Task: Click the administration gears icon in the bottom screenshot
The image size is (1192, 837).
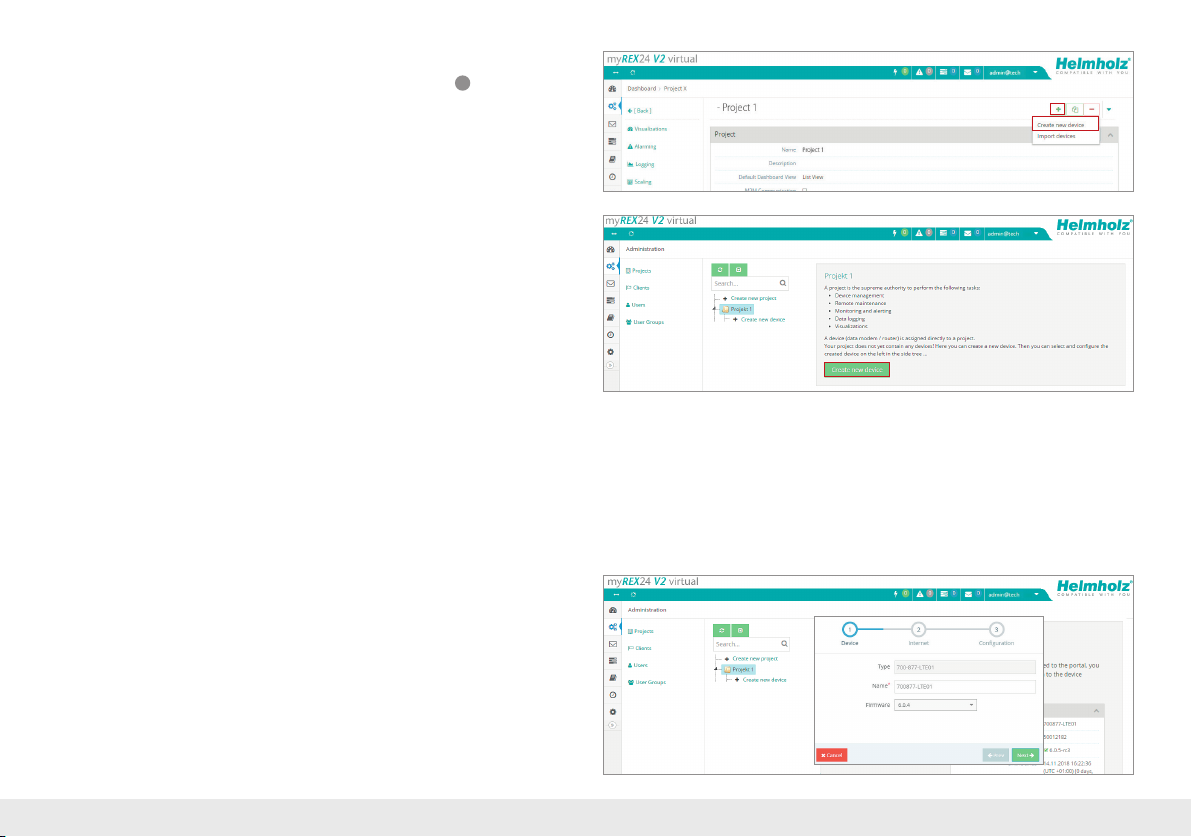Action: click(x=613, y=627)
